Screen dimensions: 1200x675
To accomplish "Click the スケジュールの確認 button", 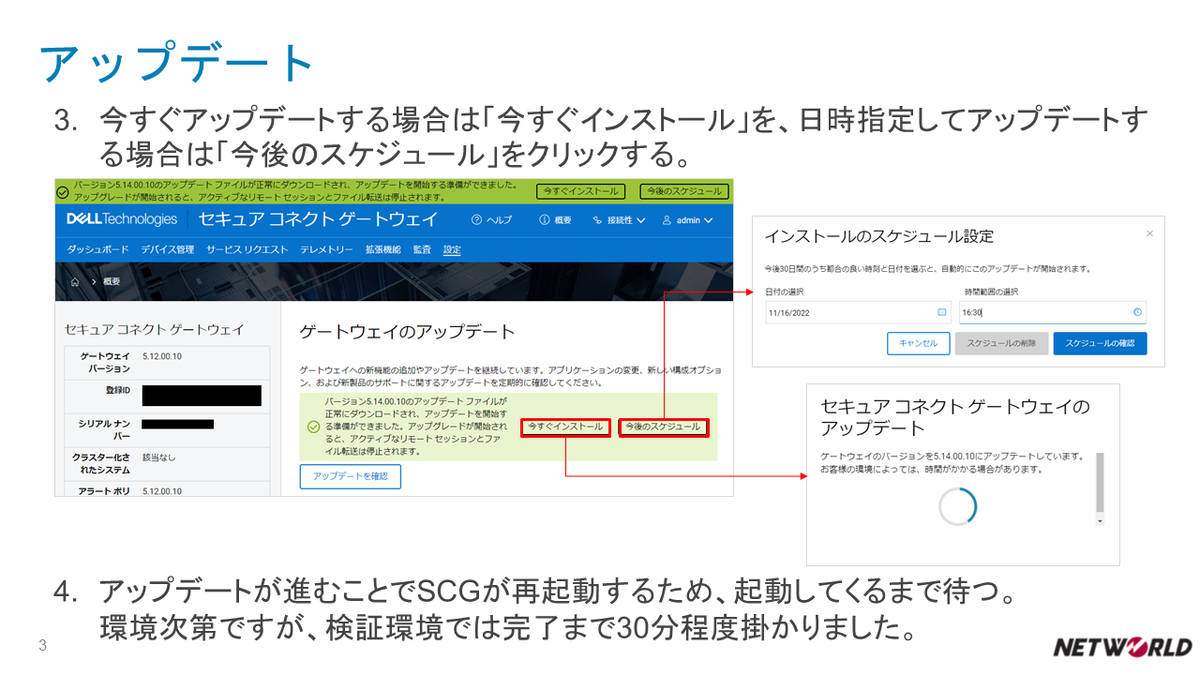I will [x=1100, y=343].
